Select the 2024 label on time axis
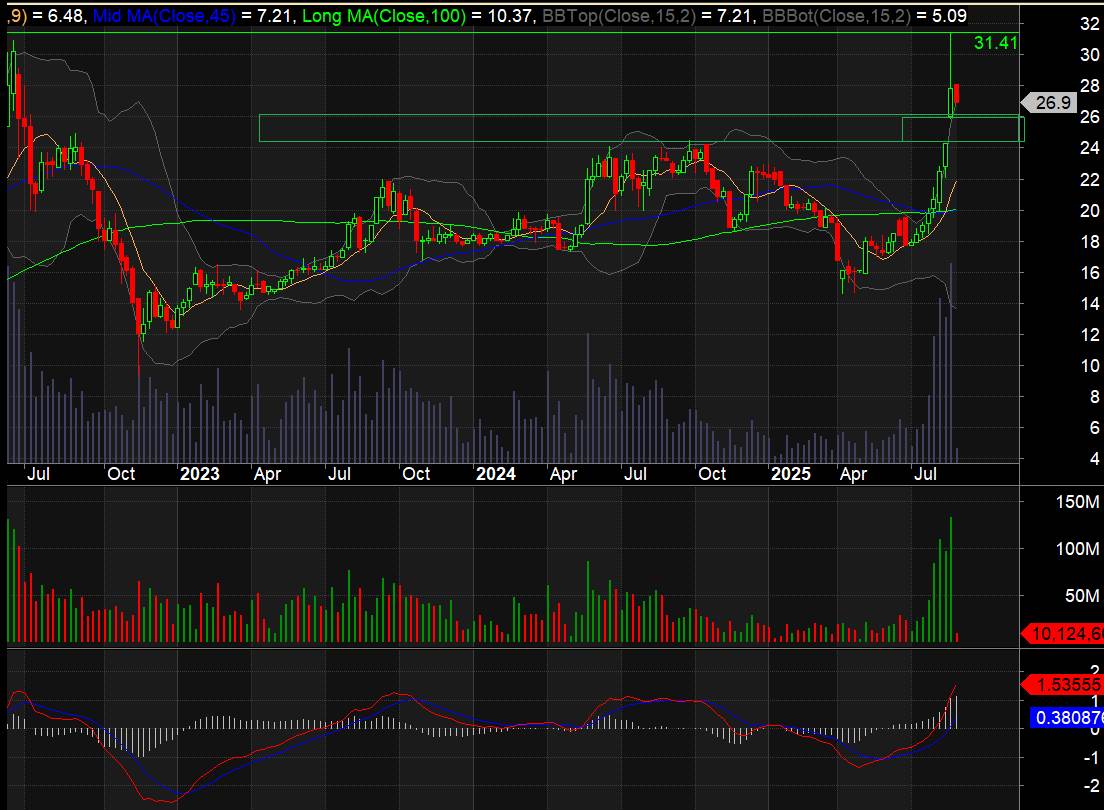Screen dimensions: 1104x810 pyautogui.click(x=495, y=474)
